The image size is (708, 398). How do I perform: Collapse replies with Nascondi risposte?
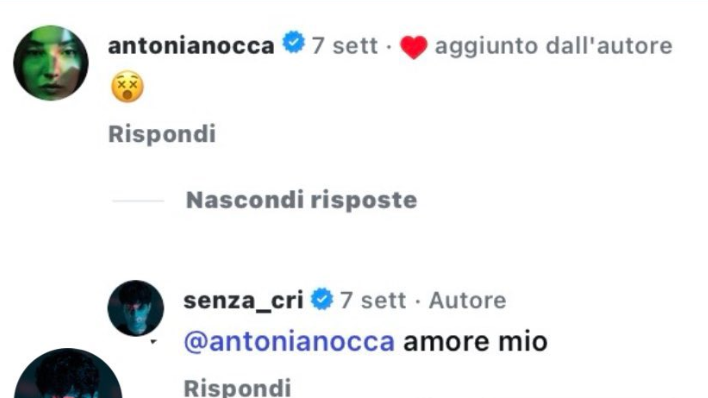tap(301, 200)
